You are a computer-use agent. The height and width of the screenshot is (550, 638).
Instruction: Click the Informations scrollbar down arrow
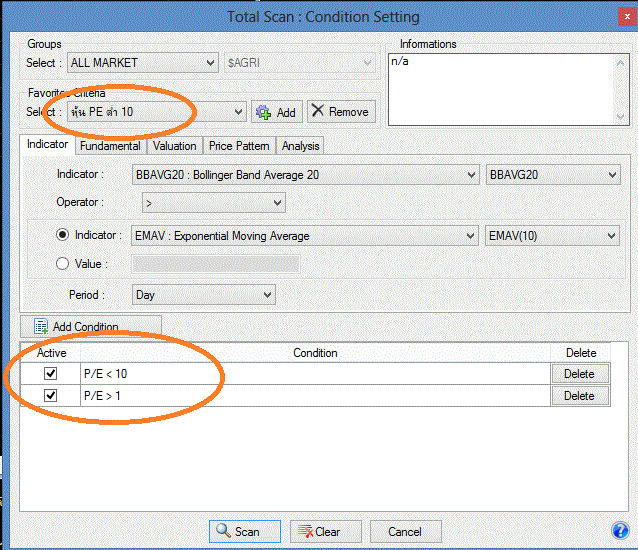pyautogui.click(x=621, y=116)
